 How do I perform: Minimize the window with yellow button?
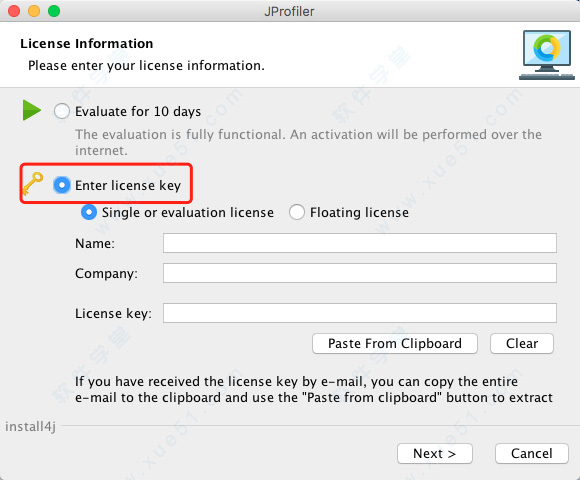pos(34,11)
